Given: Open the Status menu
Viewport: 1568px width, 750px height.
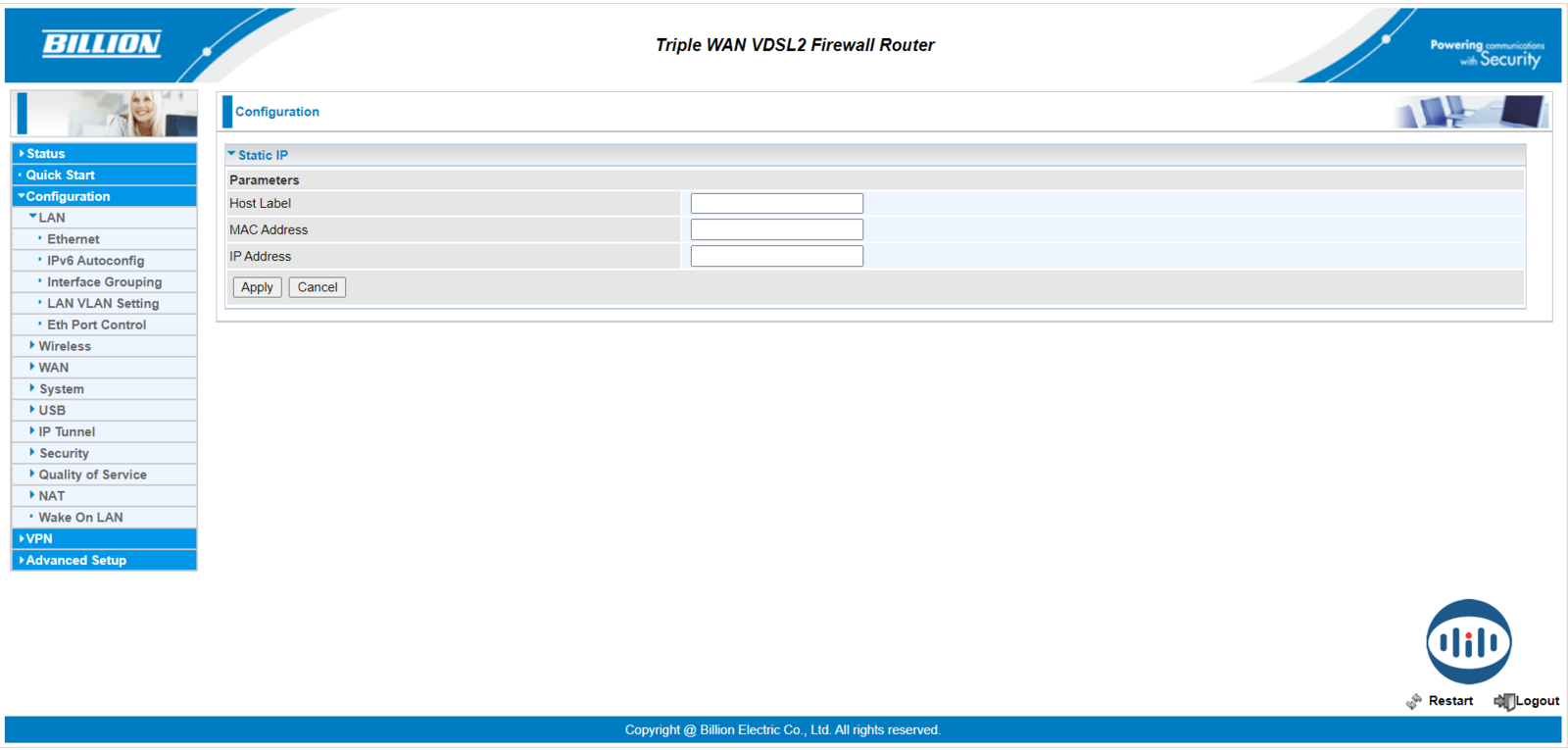Looking at the screenshot, I should (x=45, y=154).
